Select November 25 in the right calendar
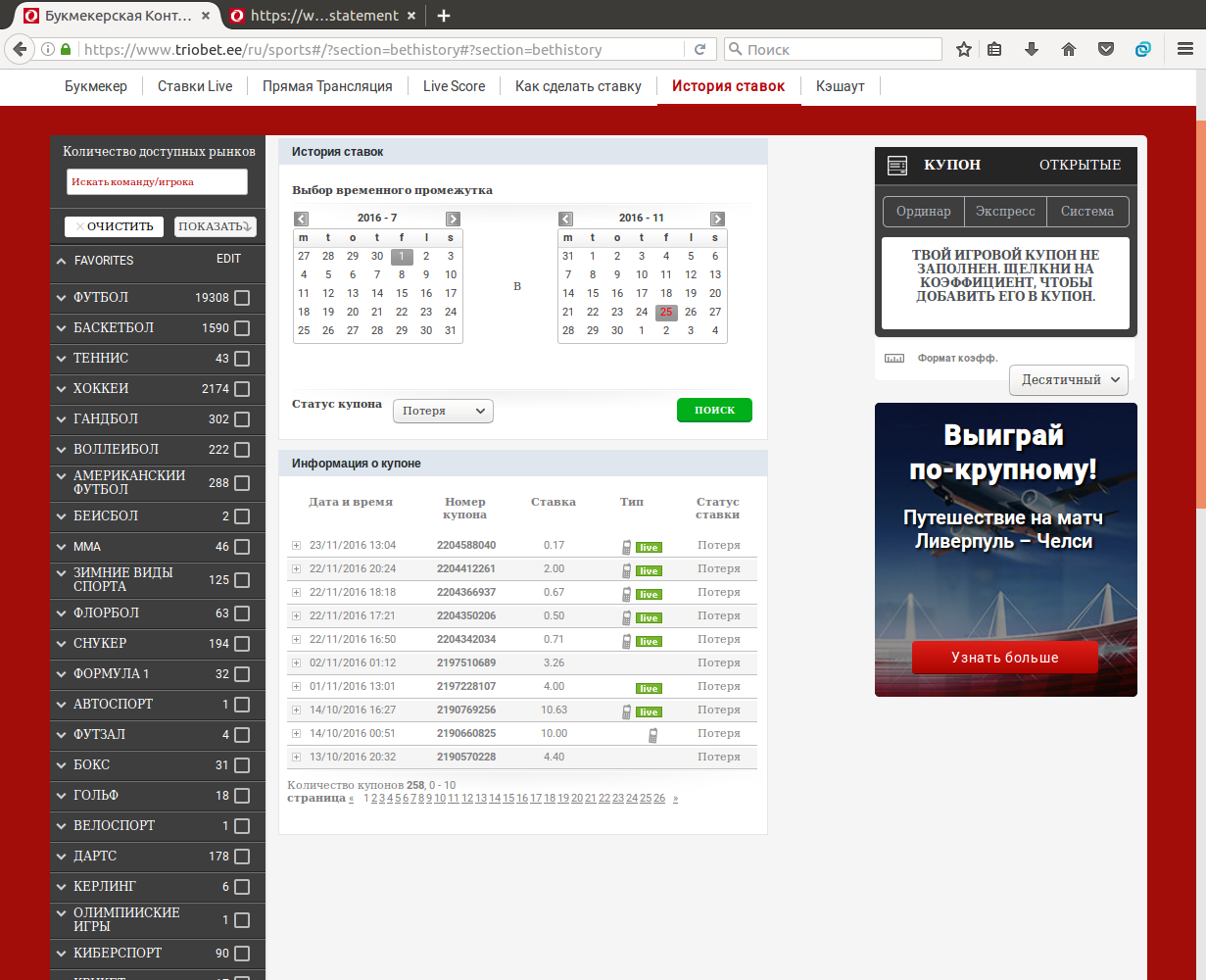The image size is (1206, 980). pyautogui.click(x=666, y=313)
